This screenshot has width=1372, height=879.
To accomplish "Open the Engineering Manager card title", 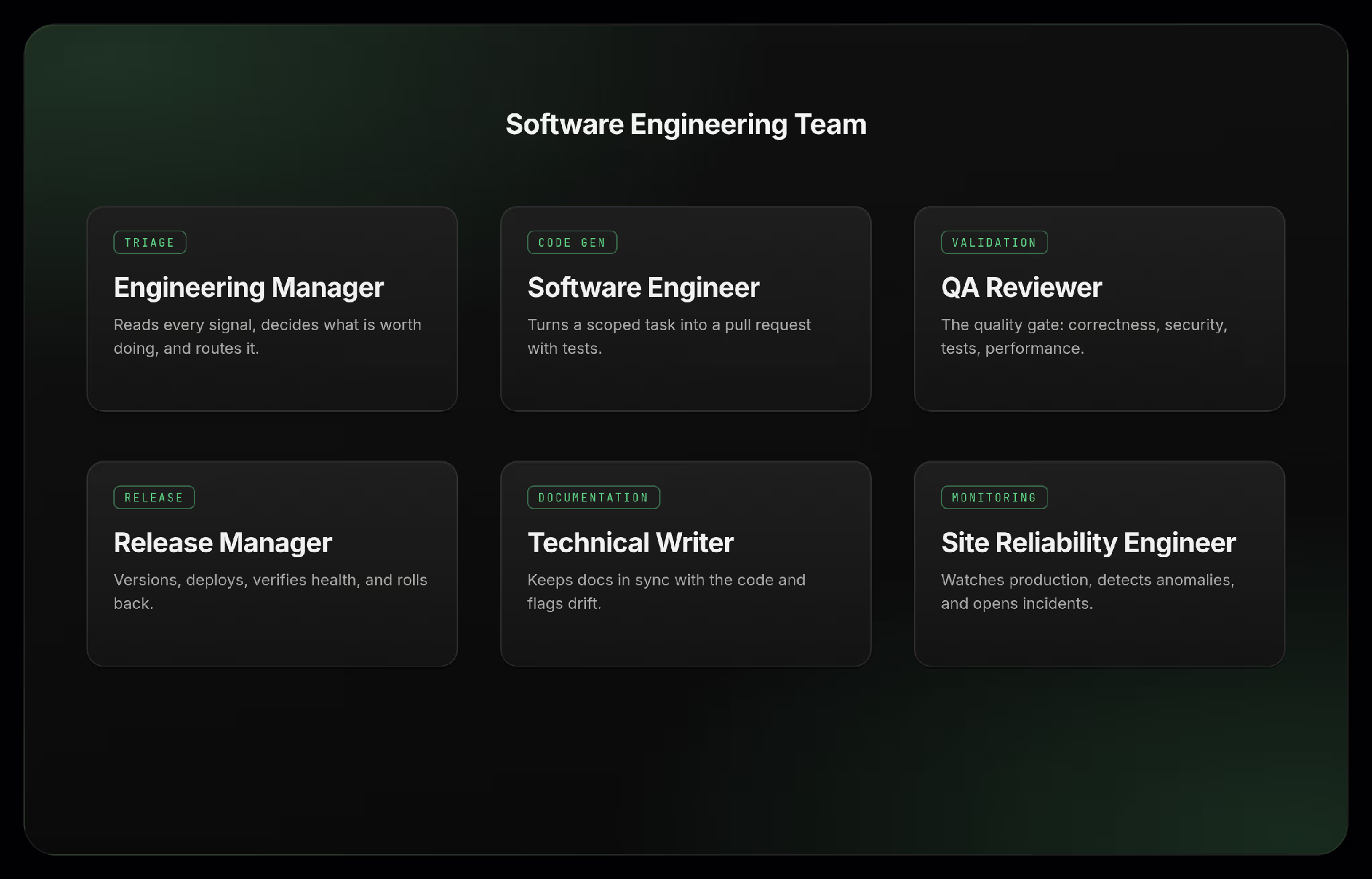I will (x=249, y=288).
